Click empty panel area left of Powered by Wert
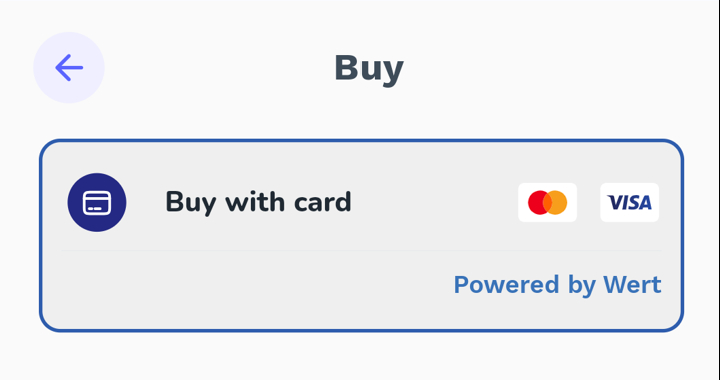Viewport: 720px width, 380px height. click(248, 285)
